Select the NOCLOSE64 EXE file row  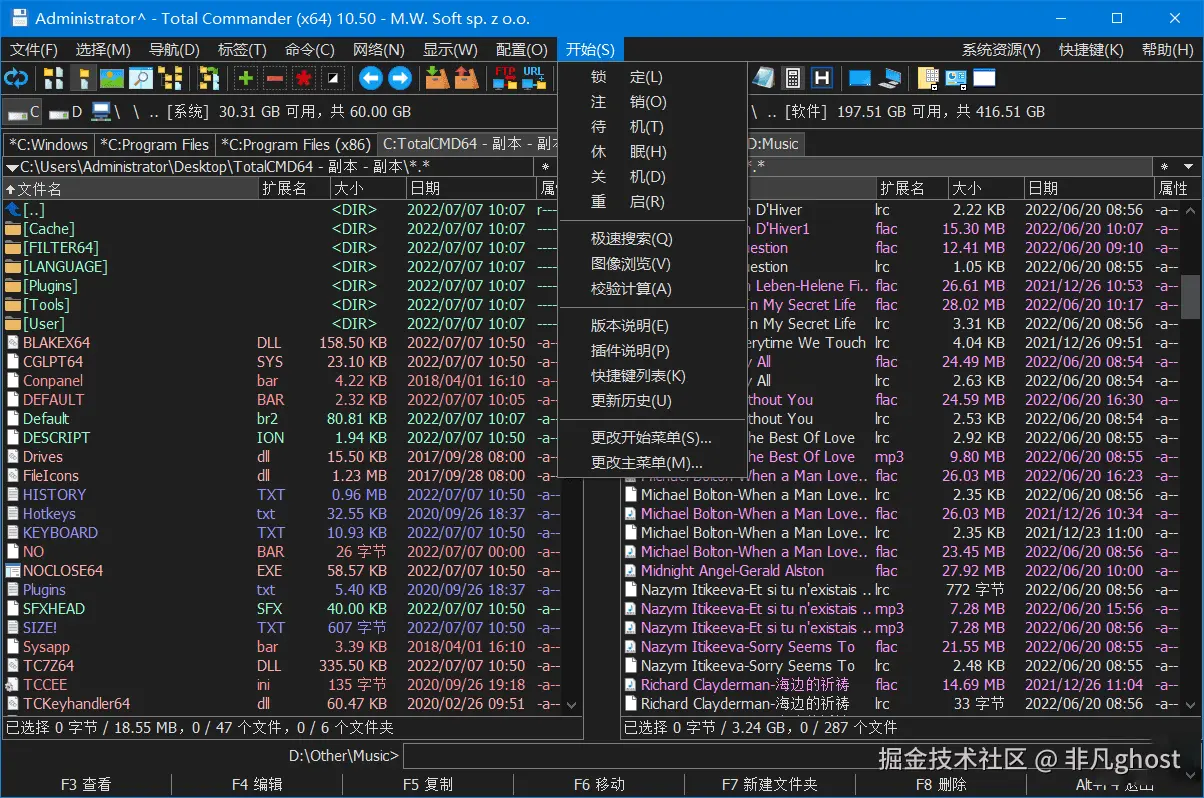pos(281,571)
